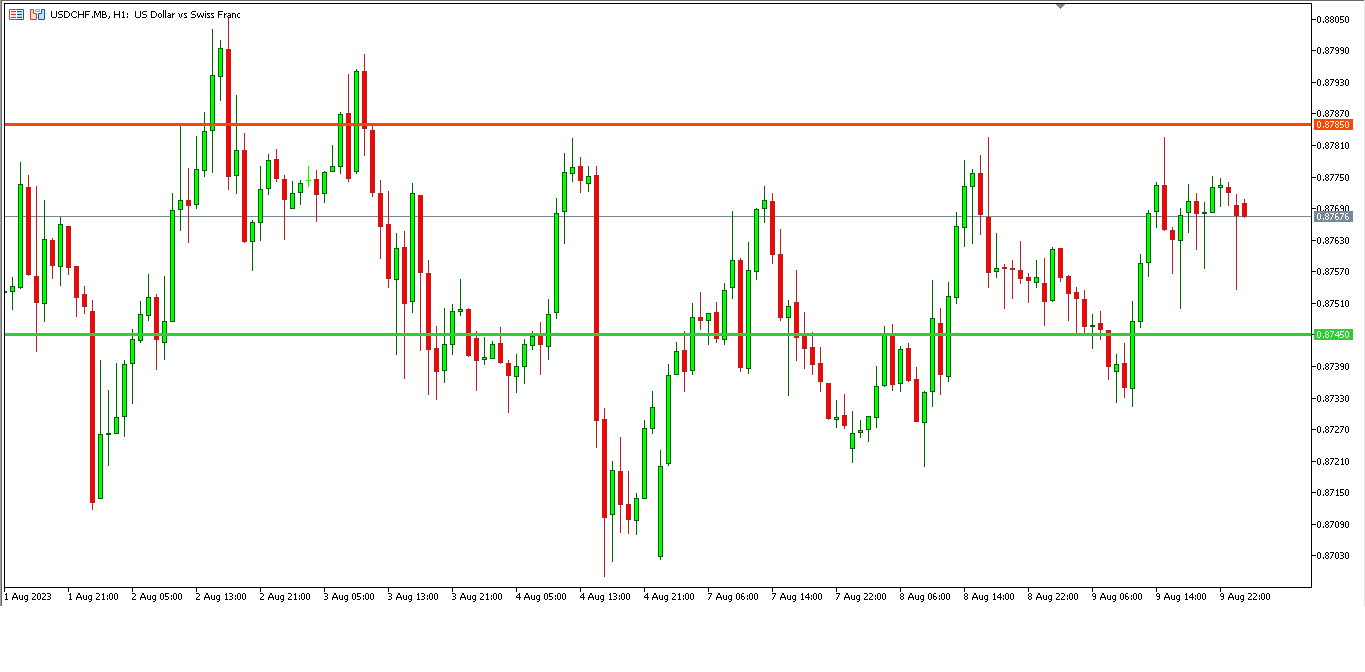Click the 1 Aug 2023 time label
The width and height of the screenshot is (1365, 672).
coord(27,597)
